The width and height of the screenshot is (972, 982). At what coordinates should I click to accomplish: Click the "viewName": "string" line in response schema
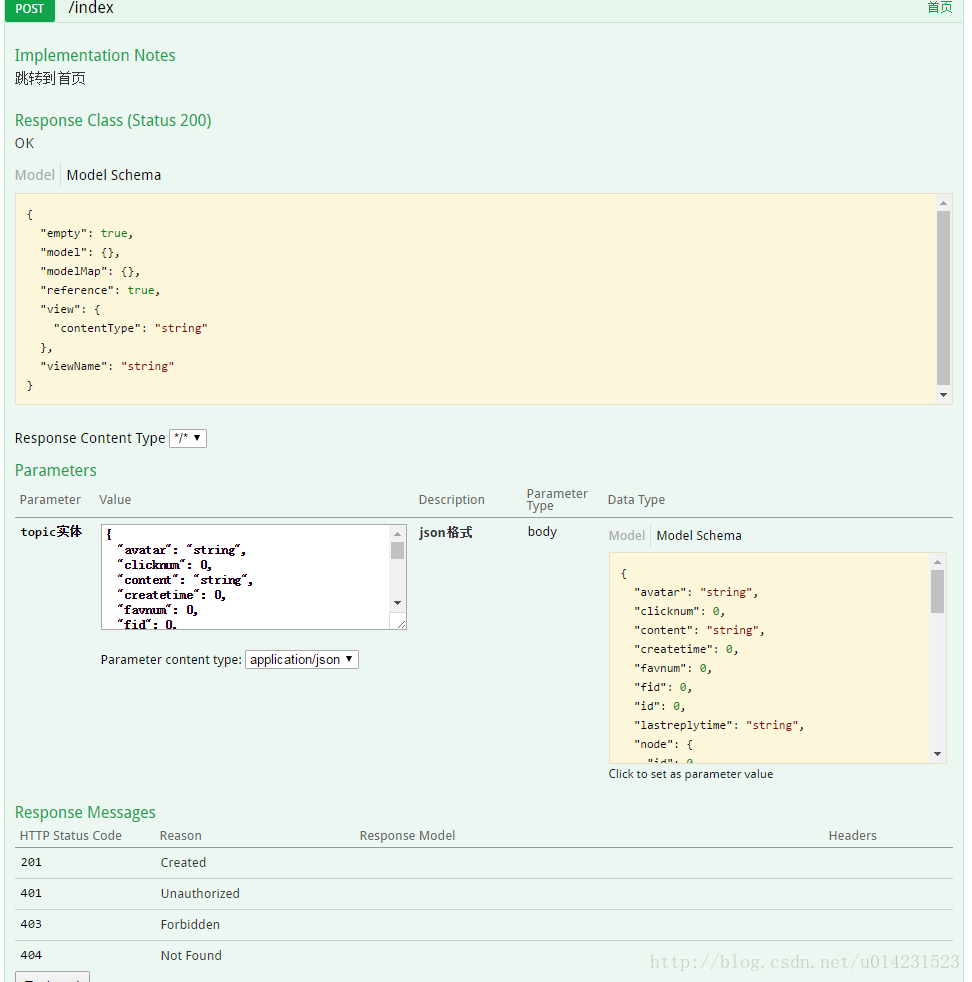(107, 366)
